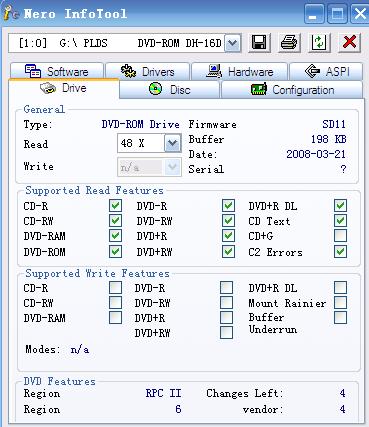Check DVD+R write feature checkbox
Image resolution: width=369 pixels, height=427 pixels.
[x=226, y=318]
